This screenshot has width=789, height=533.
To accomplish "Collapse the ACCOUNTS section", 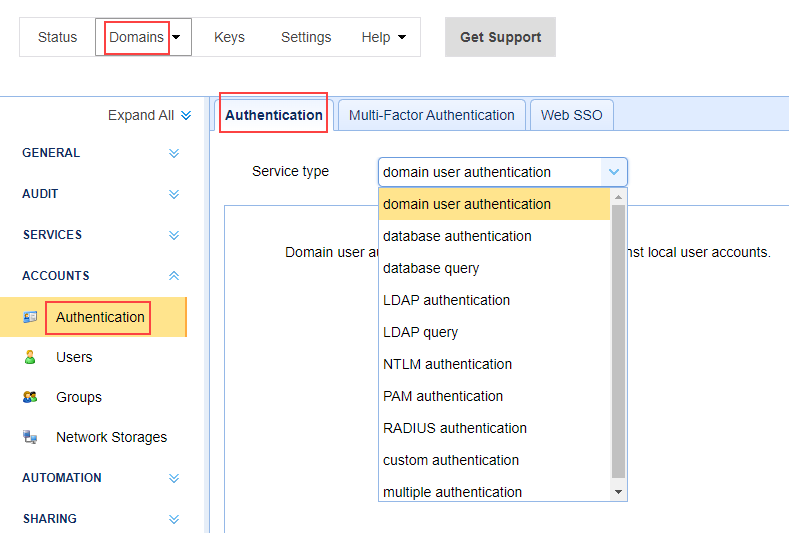I will click(x=174, y=276).
